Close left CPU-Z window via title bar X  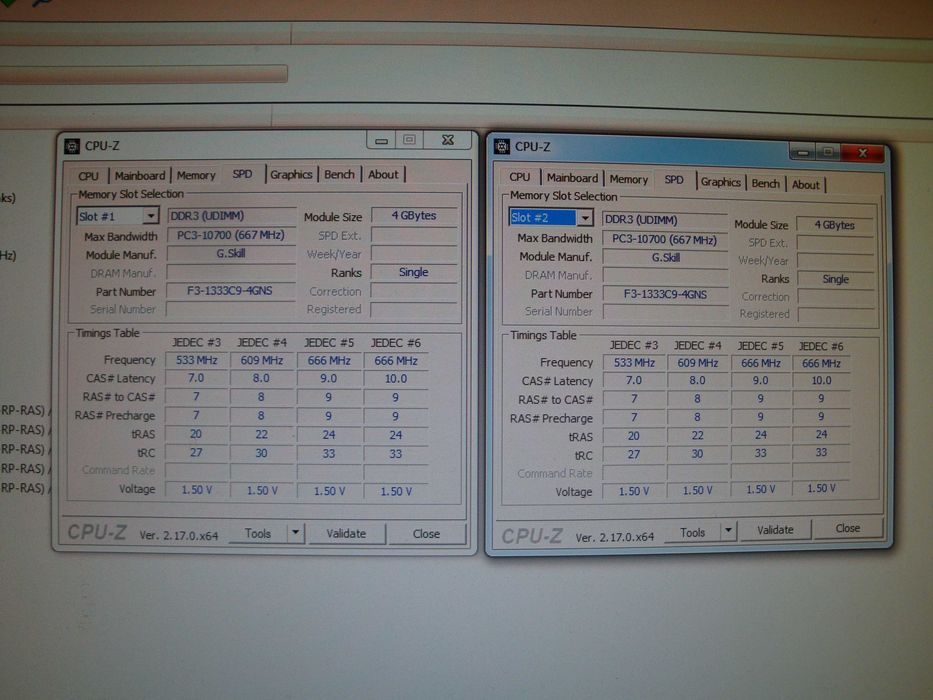(448, 140)
